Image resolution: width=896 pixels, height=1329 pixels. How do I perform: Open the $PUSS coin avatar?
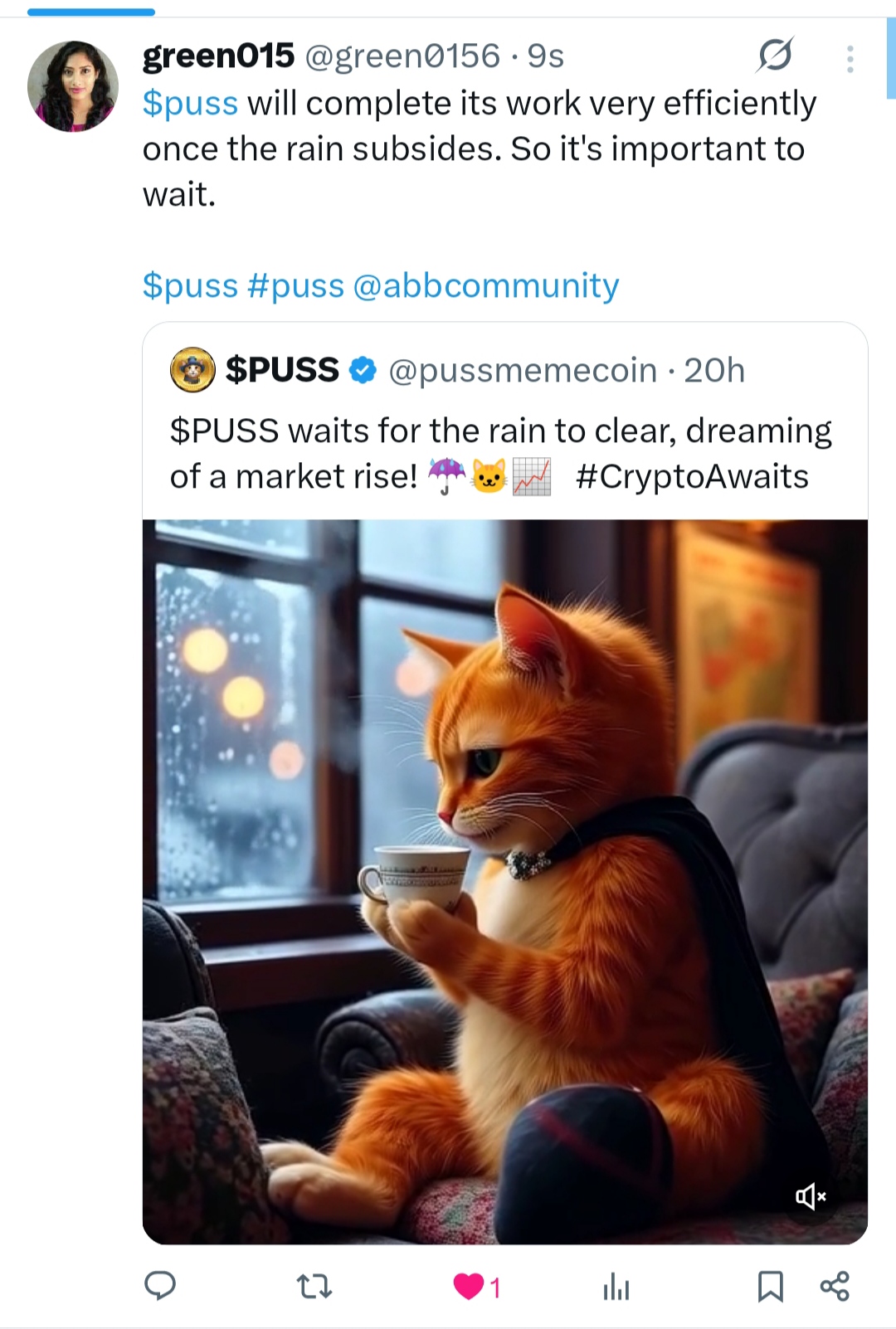[192, 370]
